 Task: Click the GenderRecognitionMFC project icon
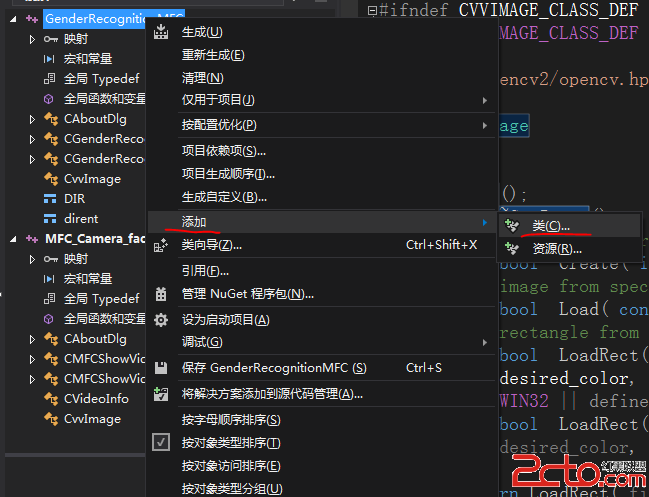[x=32, y=19]
